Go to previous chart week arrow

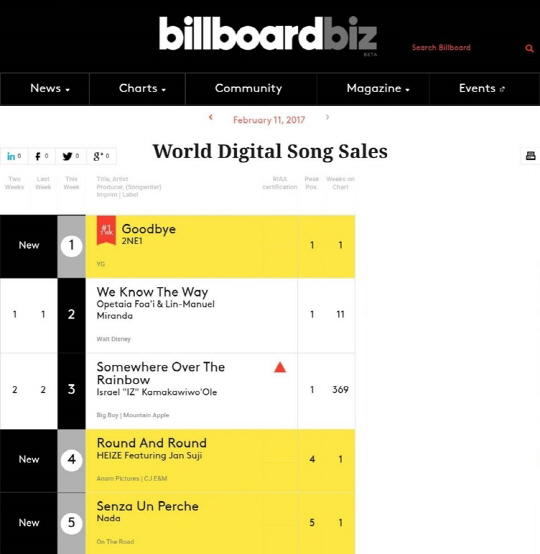tap(211, 117)
